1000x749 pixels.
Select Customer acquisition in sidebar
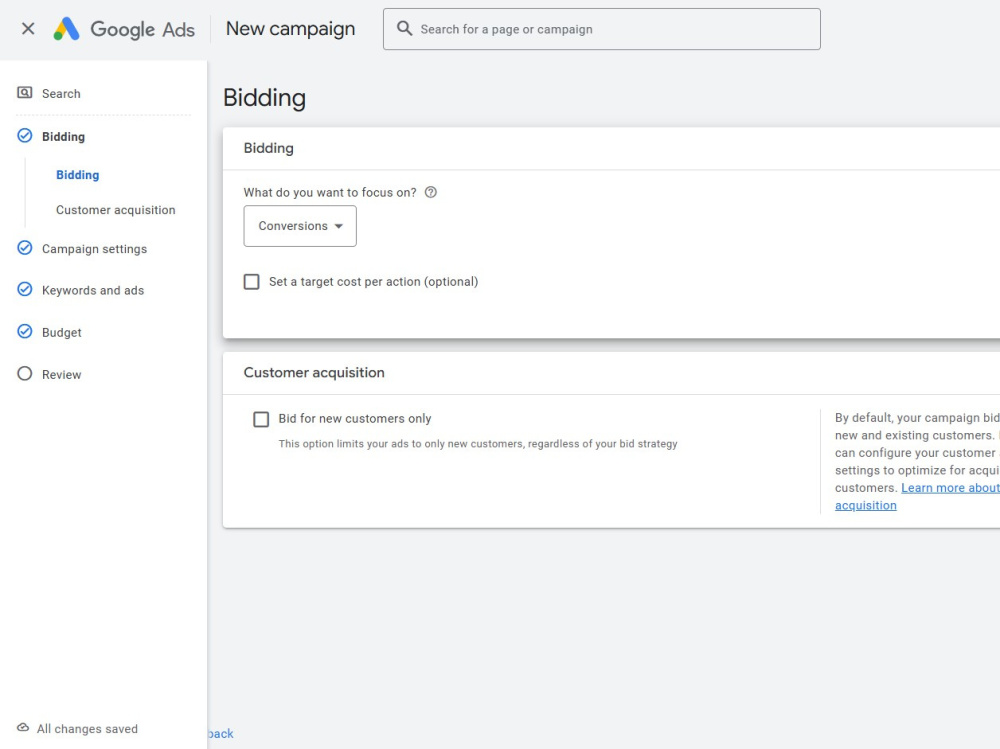(115, 210)
